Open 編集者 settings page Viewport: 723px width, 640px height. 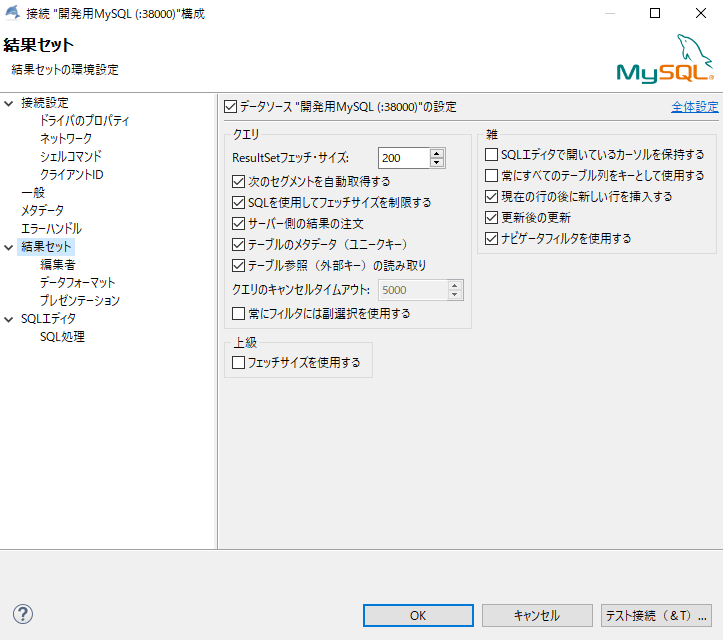tap(58, 265)
